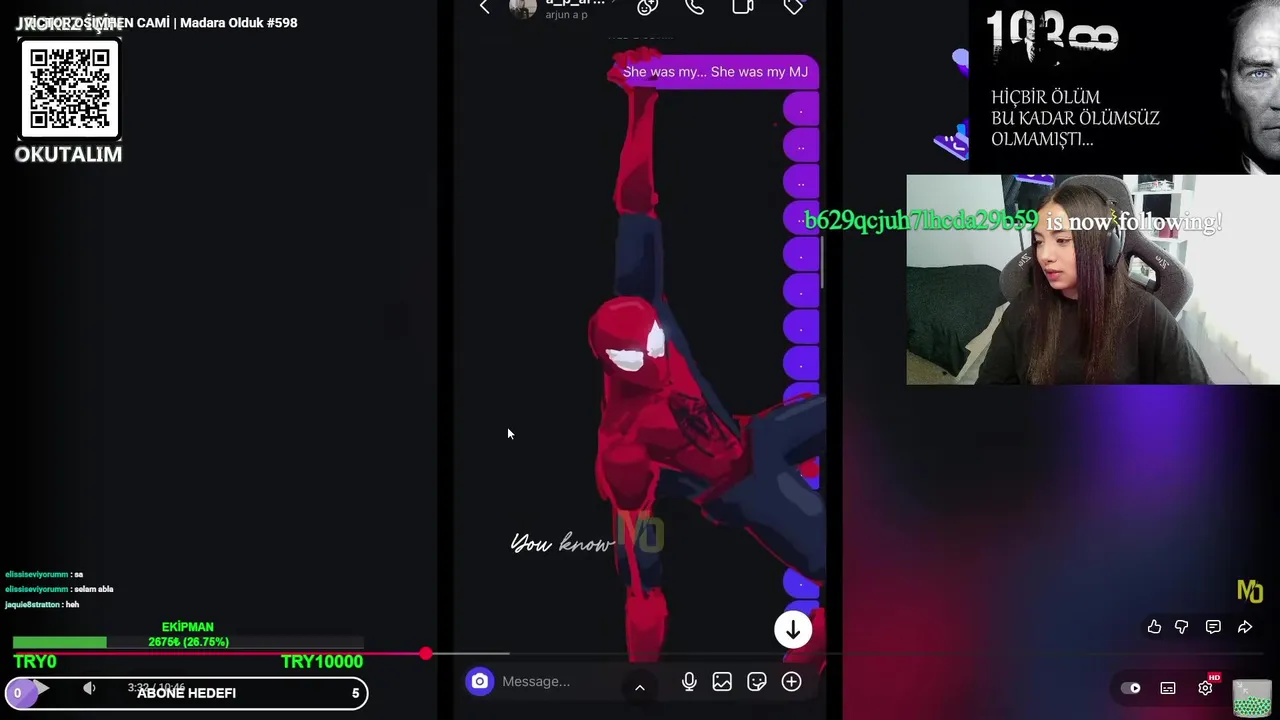Open arjun a p profile picture
Image resolution: width=1280 pixels, height=720 pixels.
tap(523, 8)
